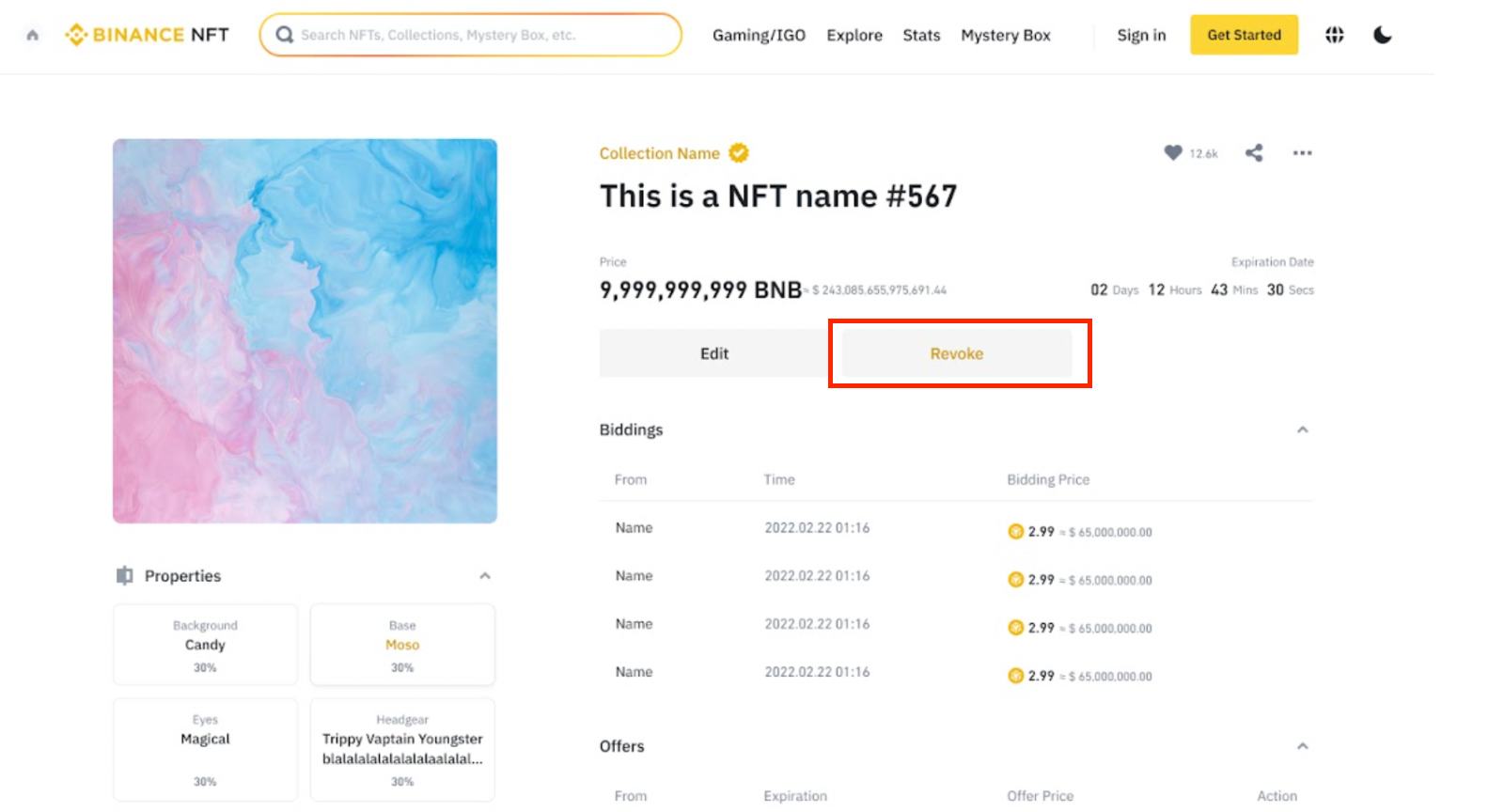Open the Stats menu item
1504x812 pixels.
click(921, 35)
